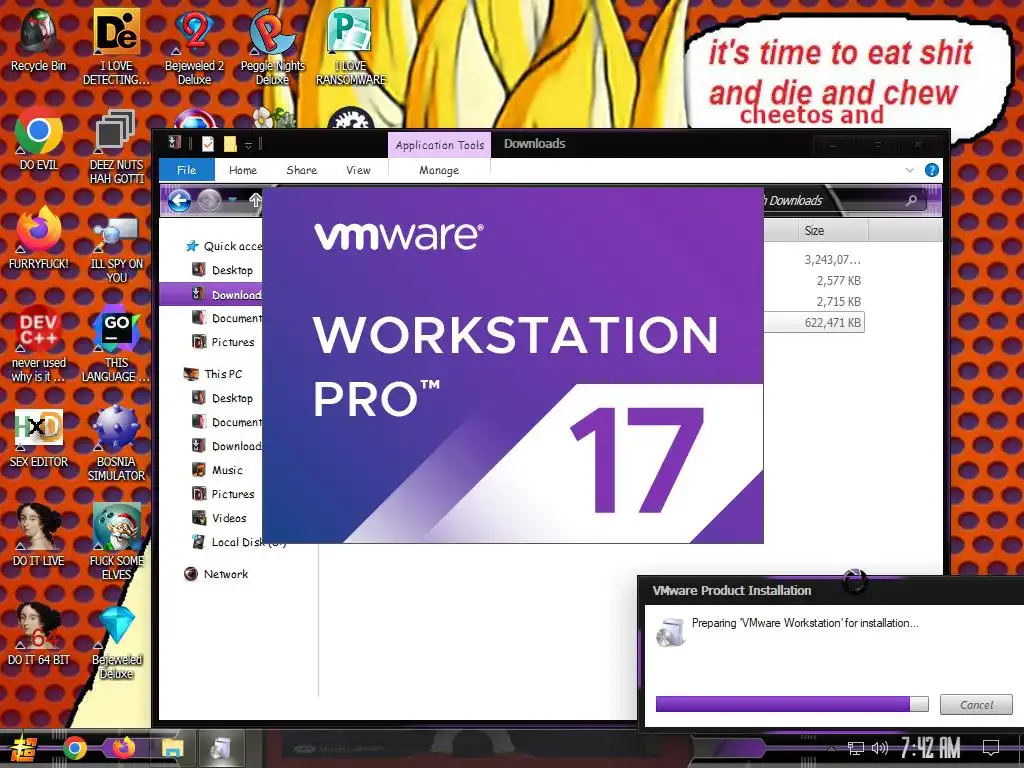Click the Explorer Forward arrow button
Screen dimensions: 1024x768
tap(210, 200)
